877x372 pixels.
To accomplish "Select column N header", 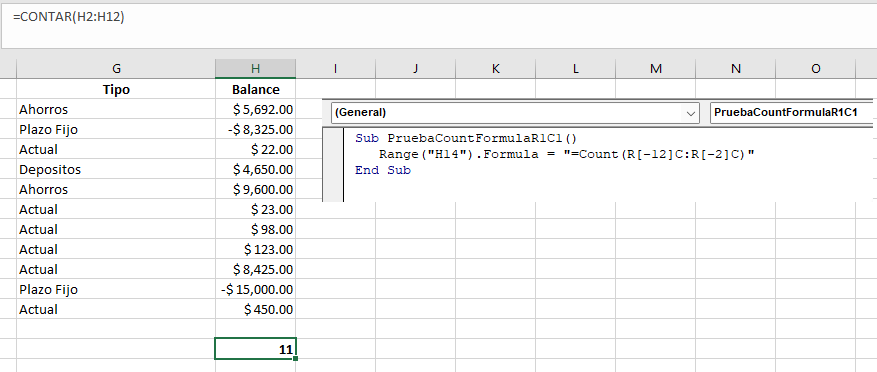I will [735, 69].
